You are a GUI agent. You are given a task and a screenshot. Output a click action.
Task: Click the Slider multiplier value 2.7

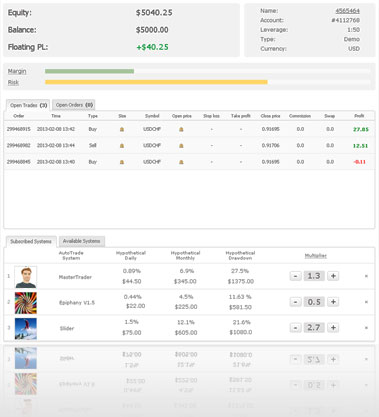314,328
